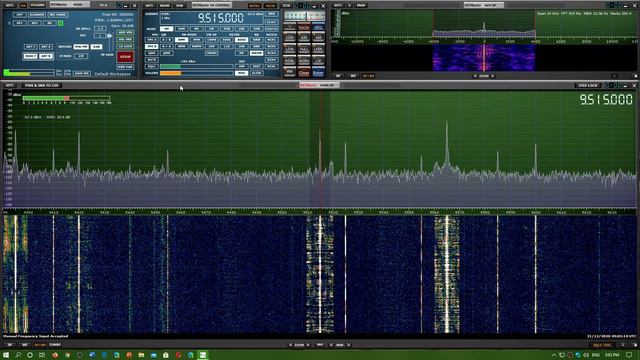640x360 pixels.
Task: Adjust the RF GAIN vertical slider
Action: [109, 41]
